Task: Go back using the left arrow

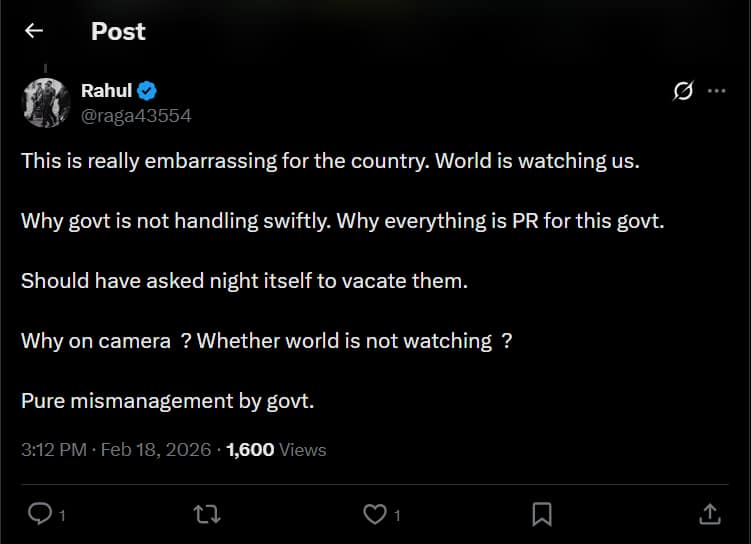Action: click(34, 31)
